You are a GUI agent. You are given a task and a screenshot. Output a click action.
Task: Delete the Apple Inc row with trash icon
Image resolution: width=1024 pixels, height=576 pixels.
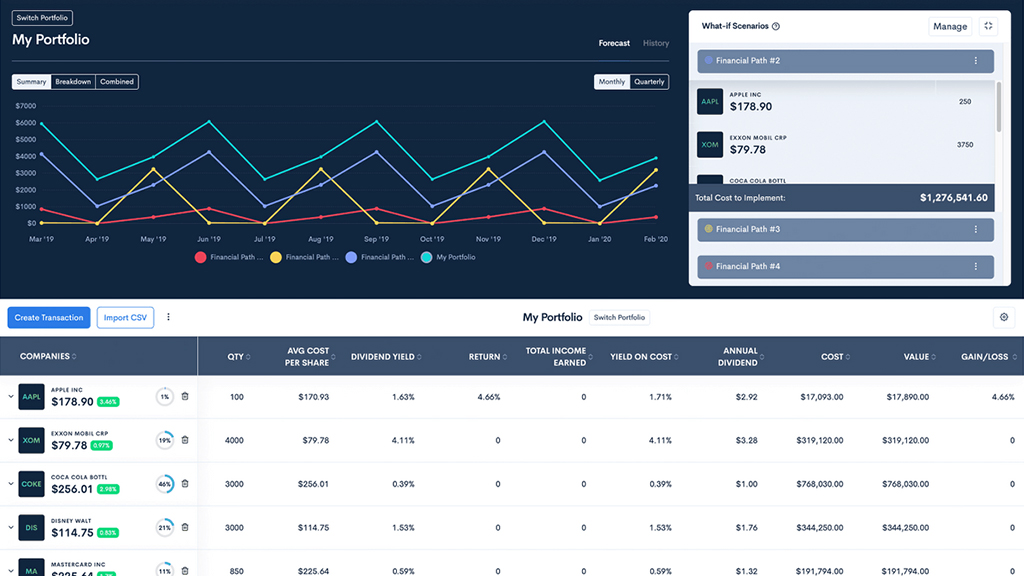[x=185, y=397]
